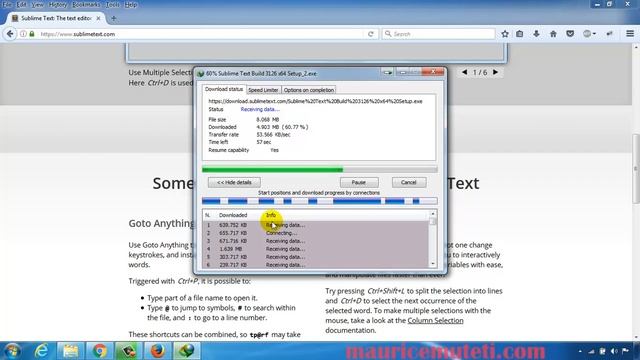Select connection row 303.717 KB
Image resolution: width=640 pixels, height=360 pixels.
[316, 257]
